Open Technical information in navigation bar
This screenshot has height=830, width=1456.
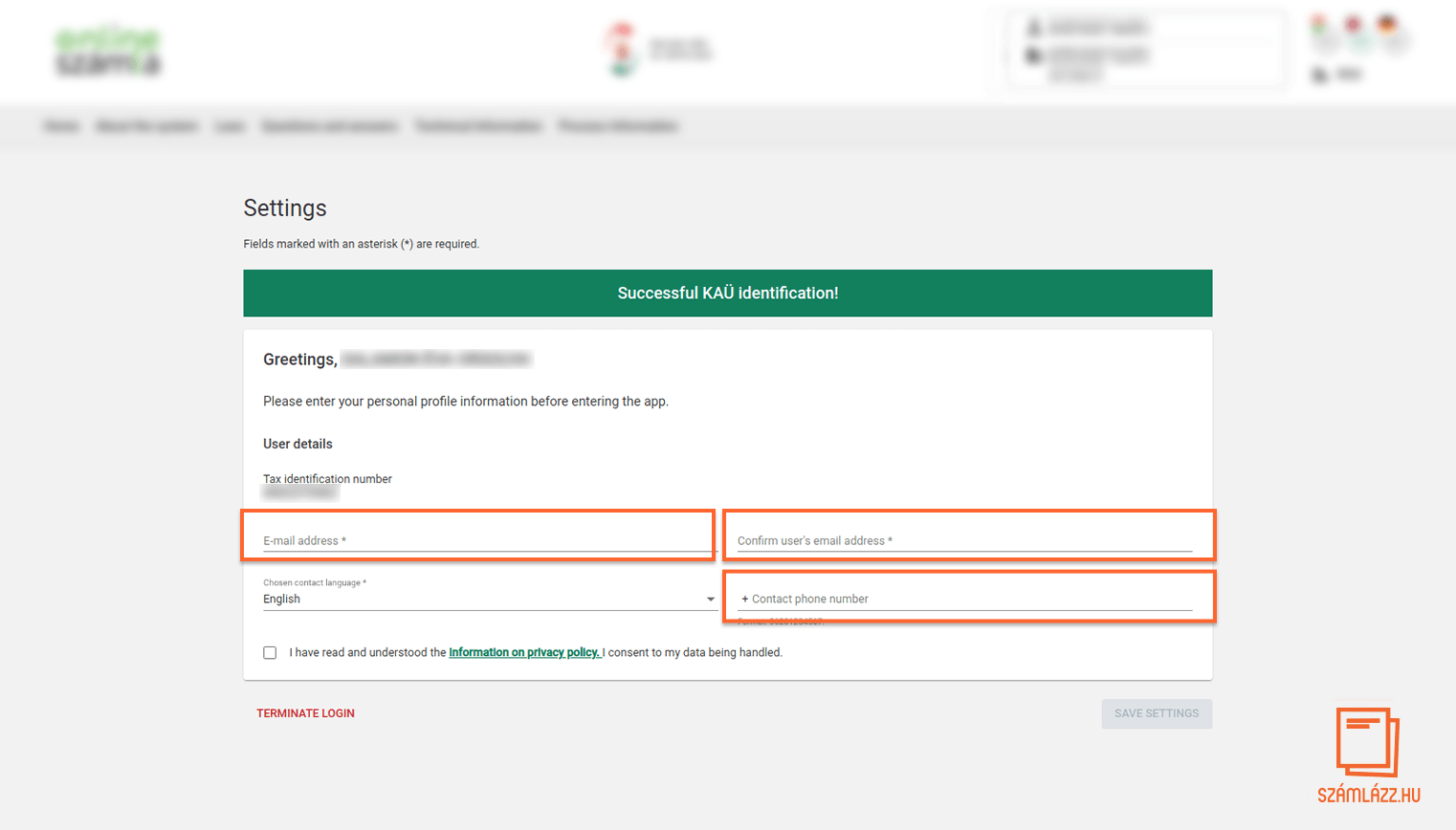click(x=478, y=126)
